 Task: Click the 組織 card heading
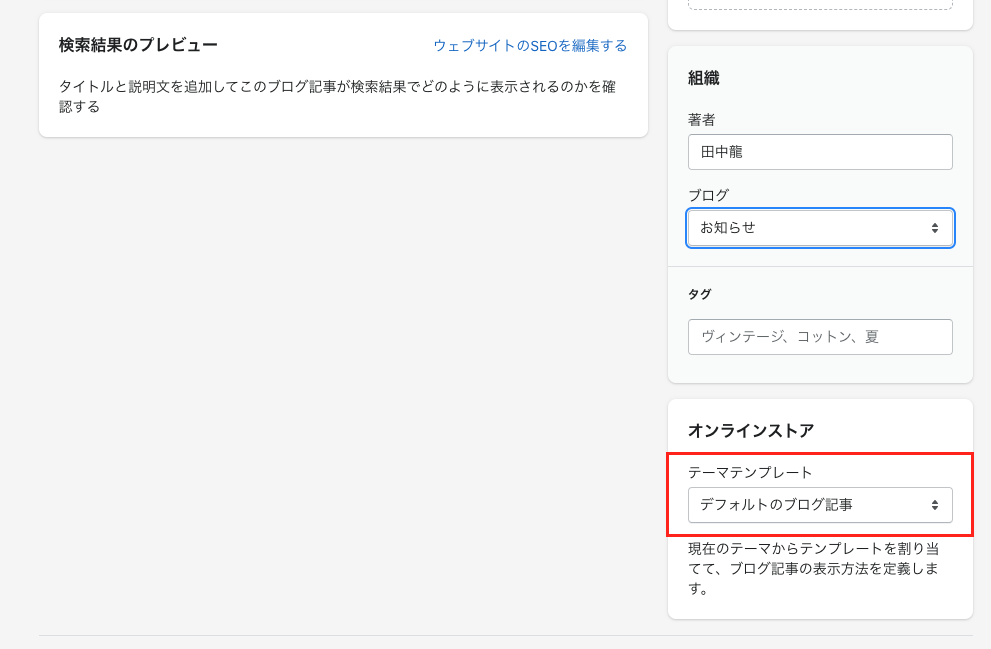click(x=704, y=78)
